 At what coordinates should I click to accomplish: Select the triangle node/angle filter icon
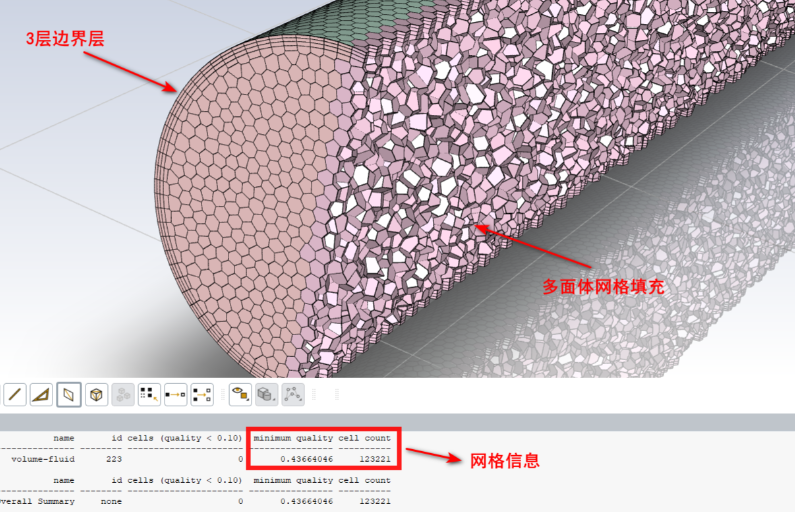coord(41,395)
